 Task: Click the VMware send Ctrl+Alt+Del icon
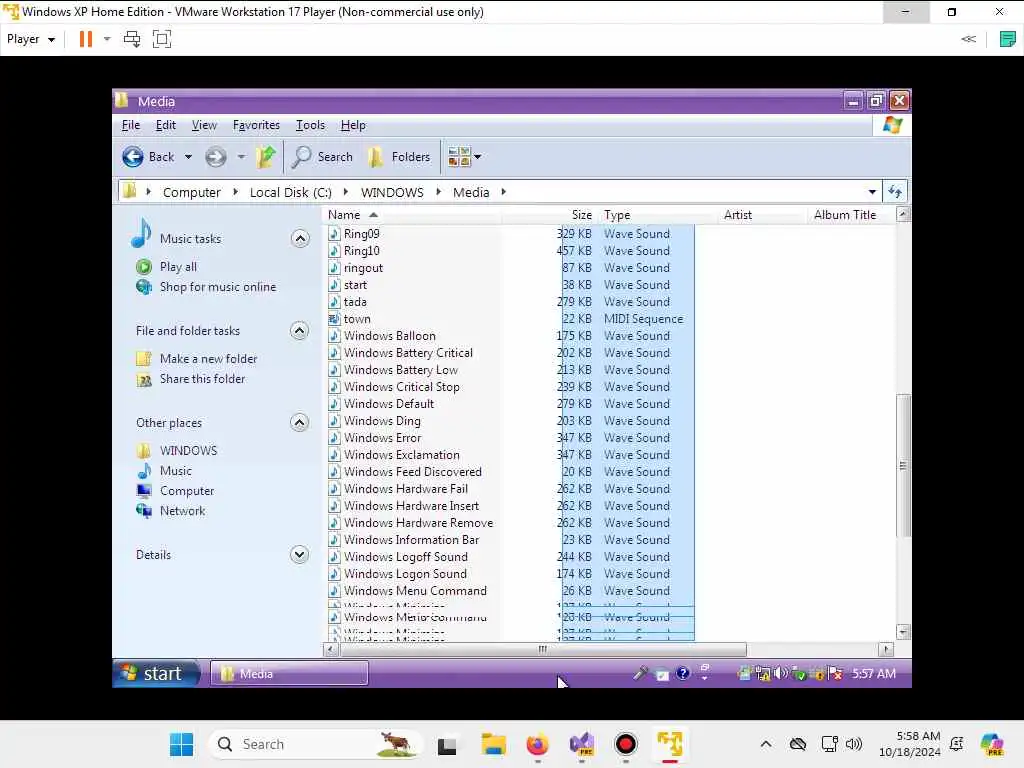pyautogui.click(x=132, y=39)
